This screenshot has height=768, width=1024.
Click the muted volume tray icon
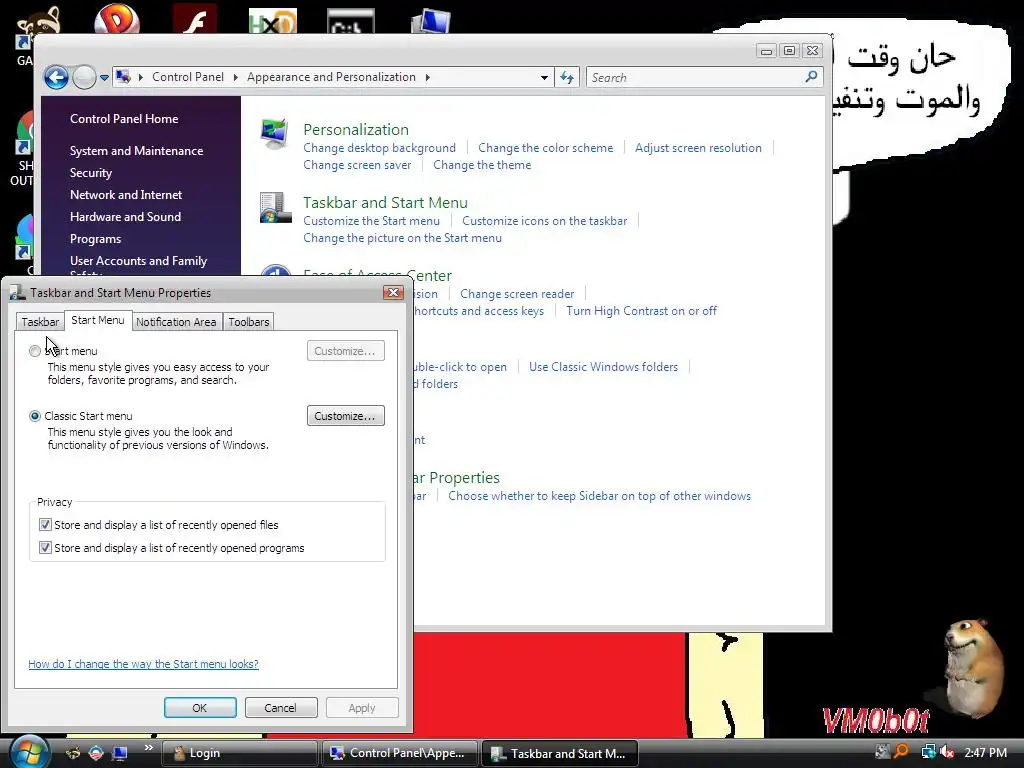click(x=947, y=752)
